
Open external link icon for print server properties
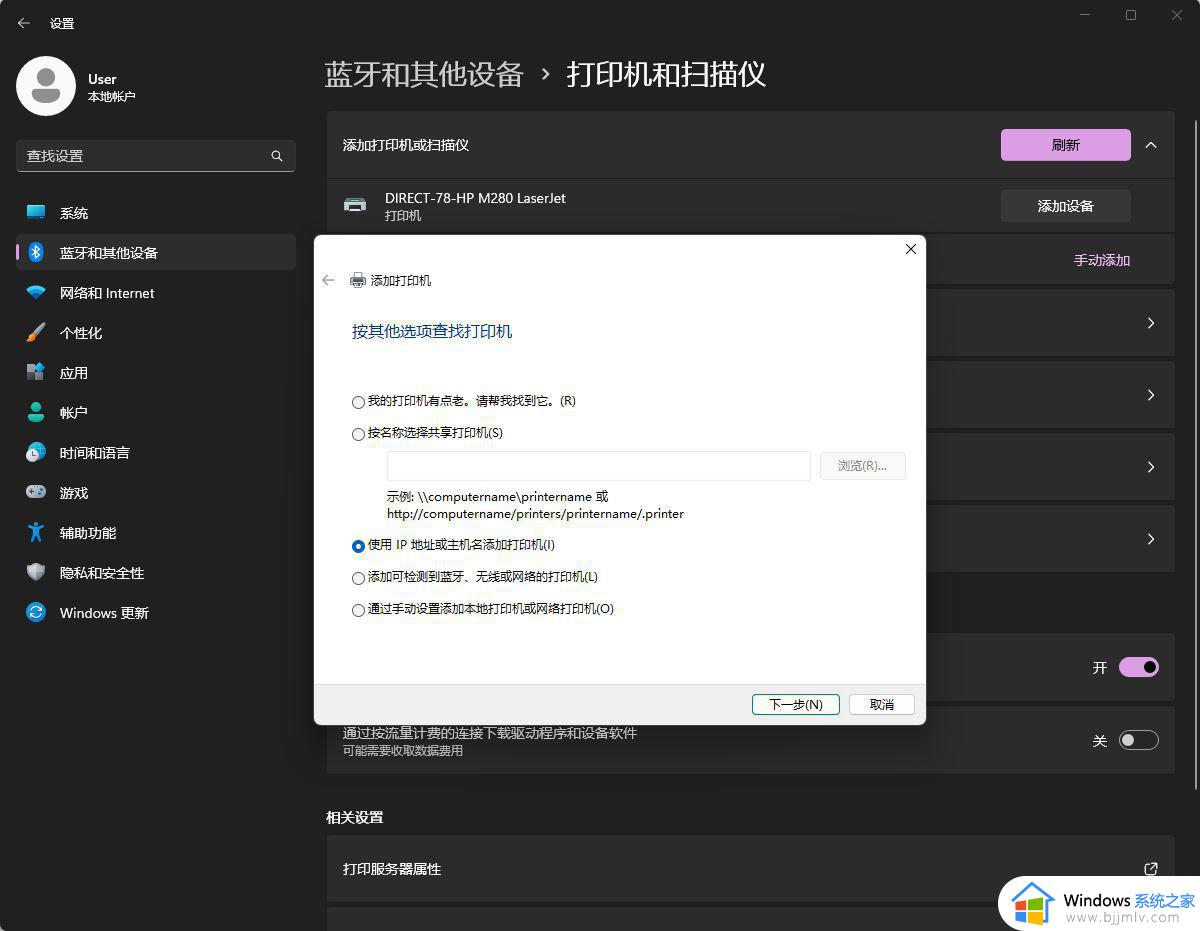[1151, 868]
